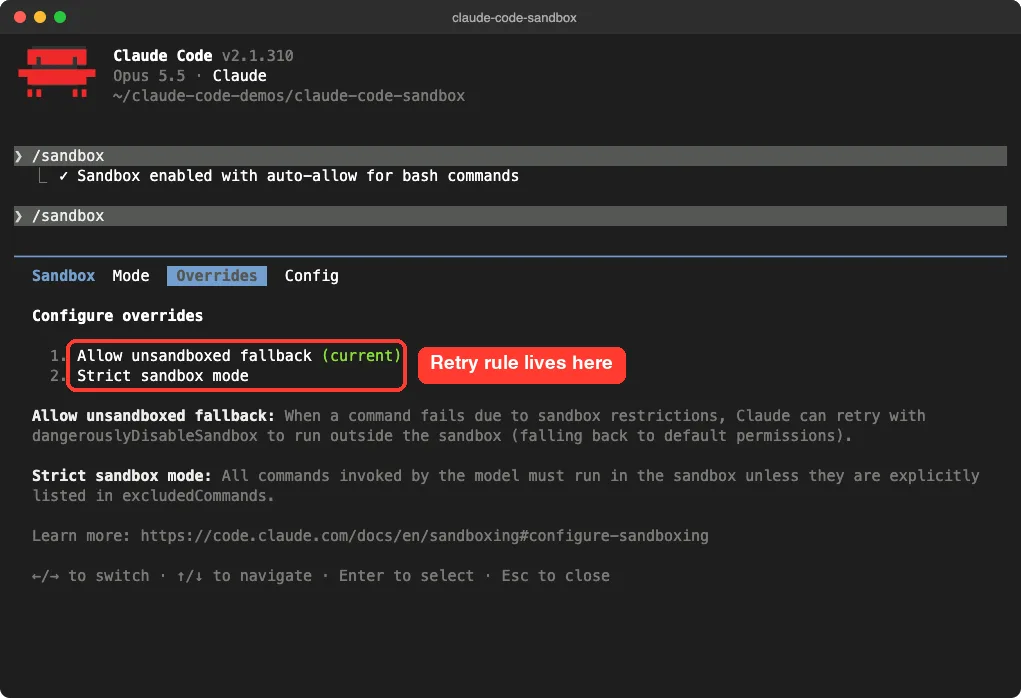1021x698 pixels.
Task: Click the Opus 5.5 model label
Action: coord(149,76)
